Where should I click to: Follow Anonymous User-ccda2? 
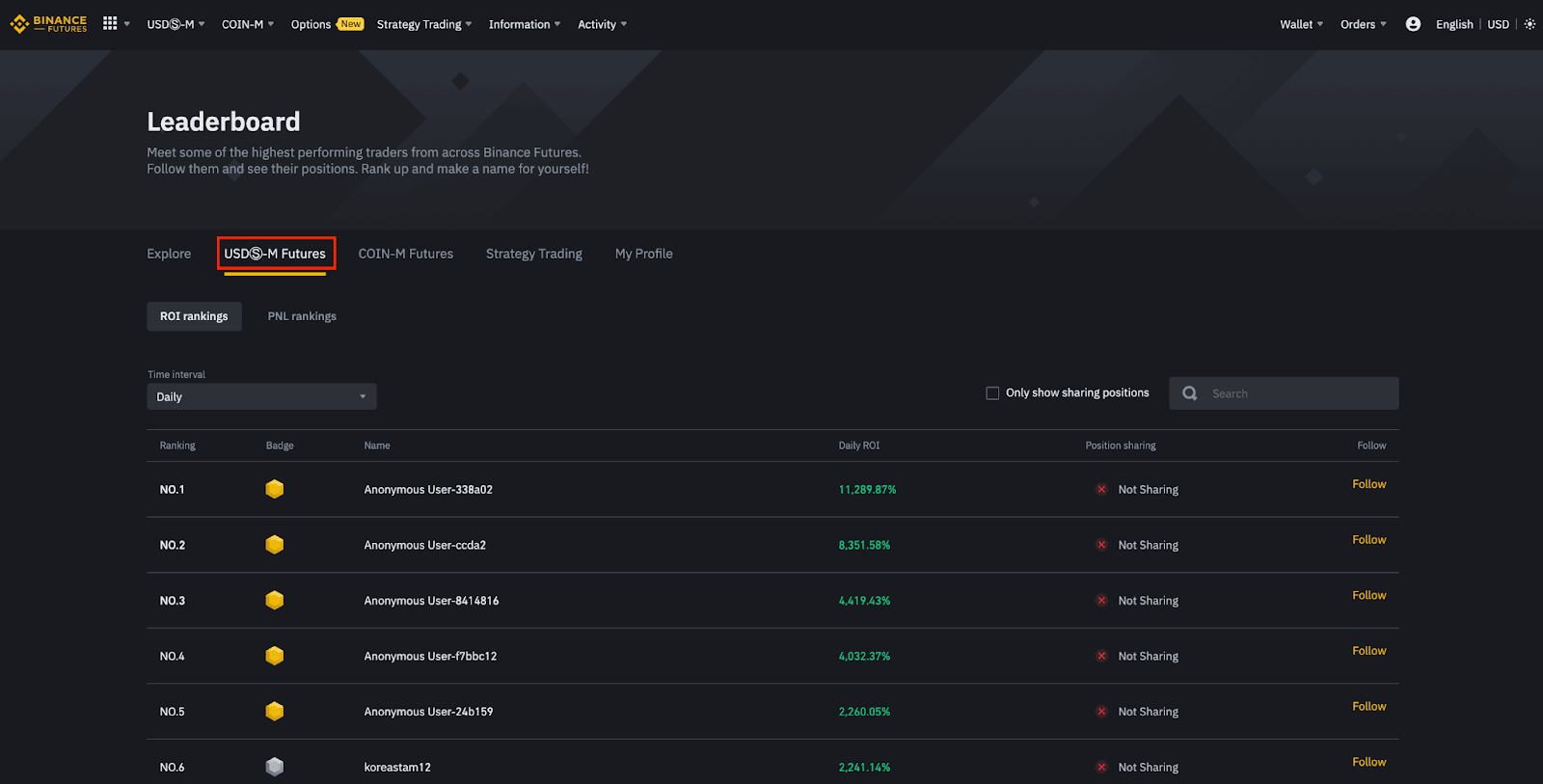pos(1368,540)
